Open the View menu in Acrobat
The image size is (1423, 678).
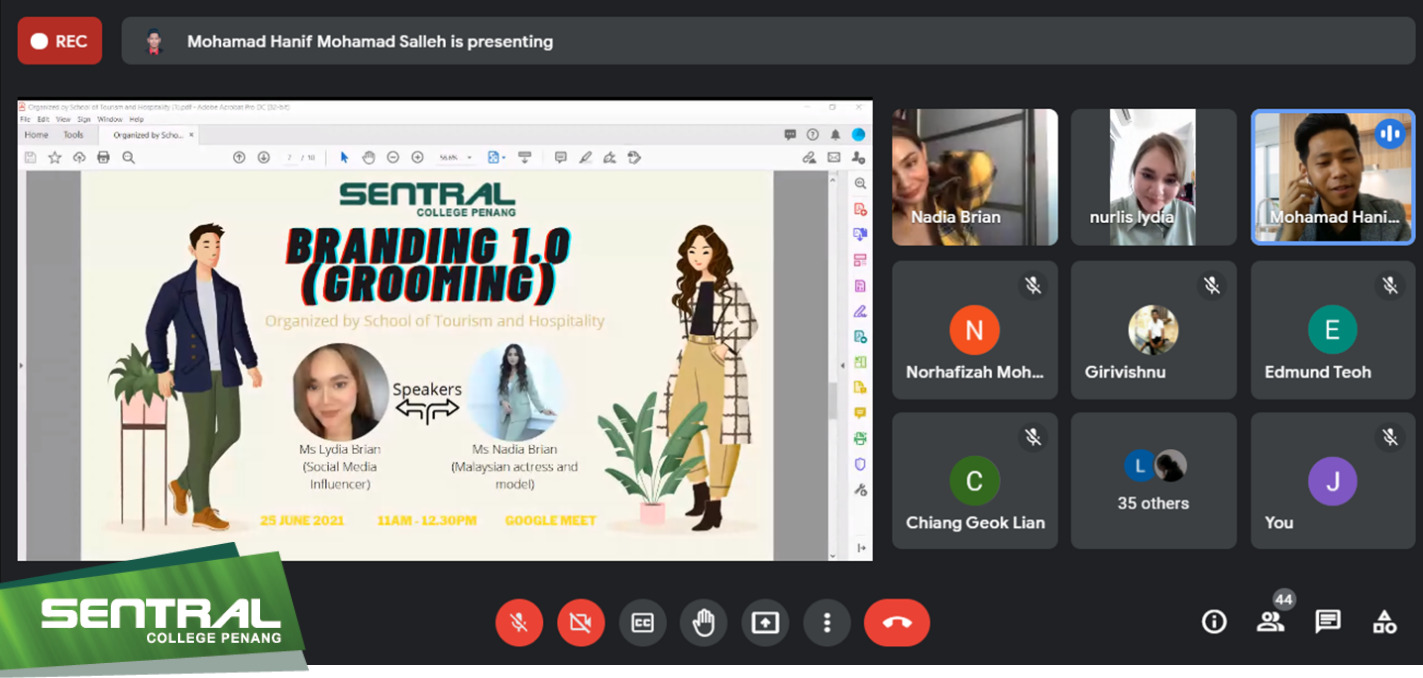62,119
